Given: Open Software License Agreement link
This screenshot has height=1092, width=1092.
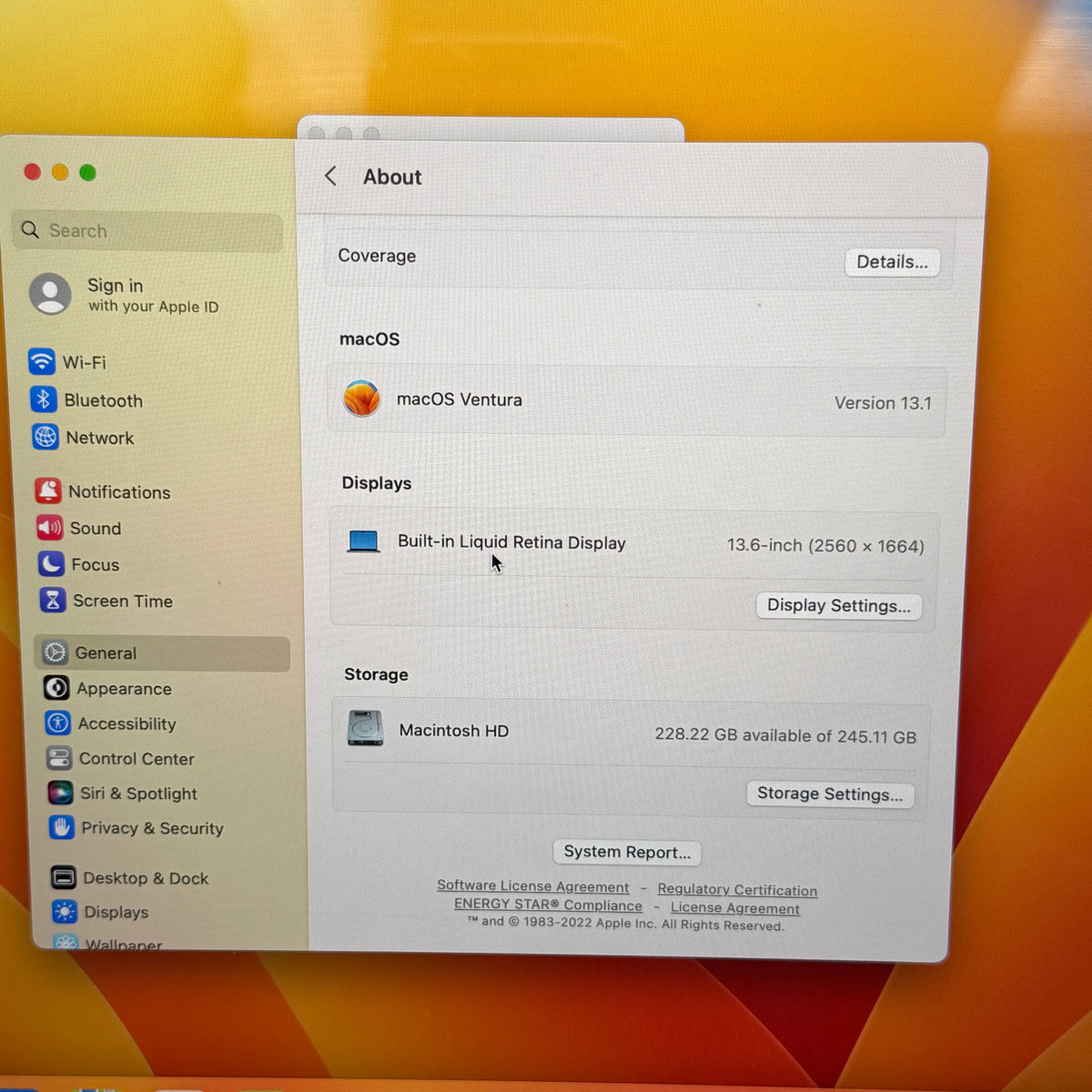Looking at the screenshot, I should [x=533, y=885].
